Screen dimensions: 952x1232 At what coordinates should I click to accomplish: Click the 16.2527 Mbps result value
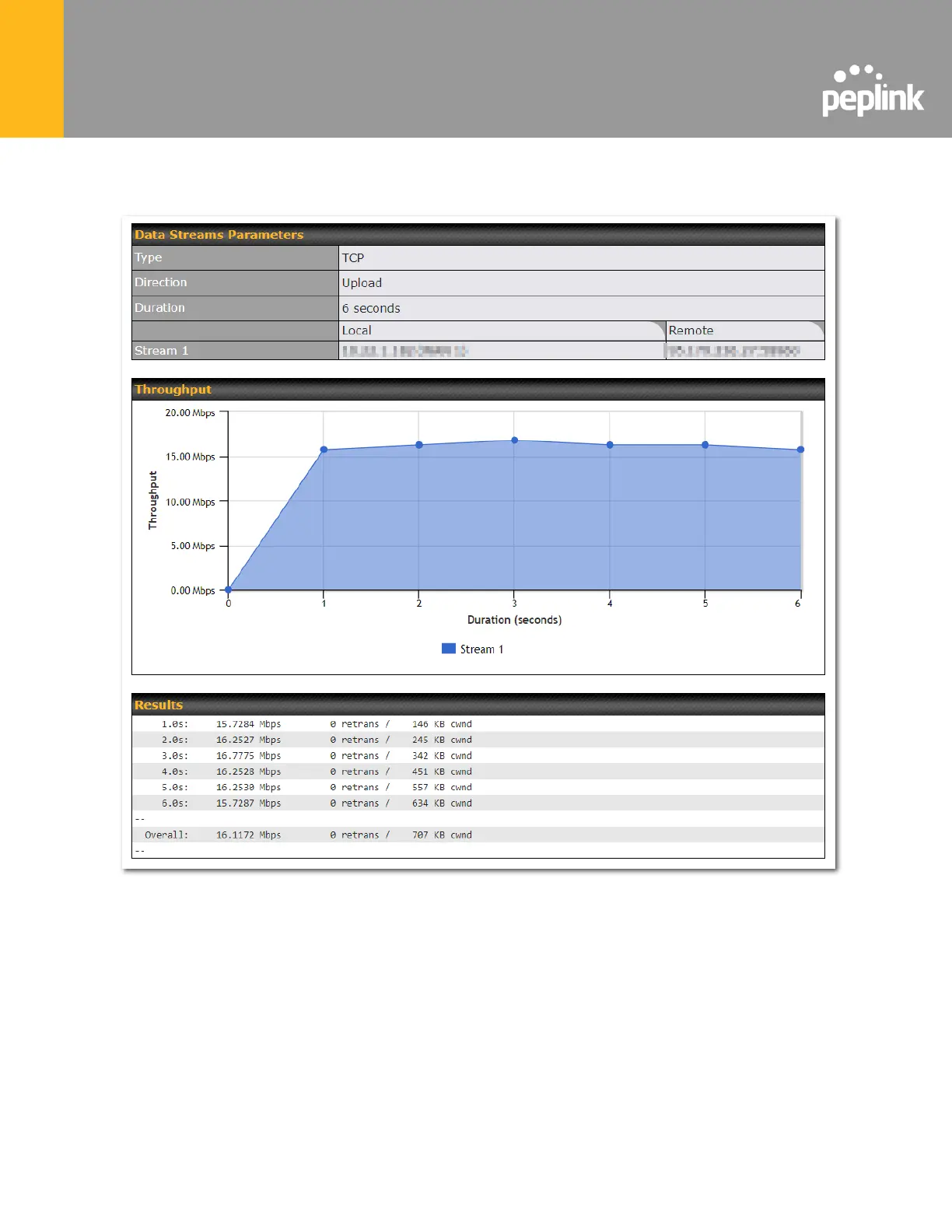(x=248, y=740)
